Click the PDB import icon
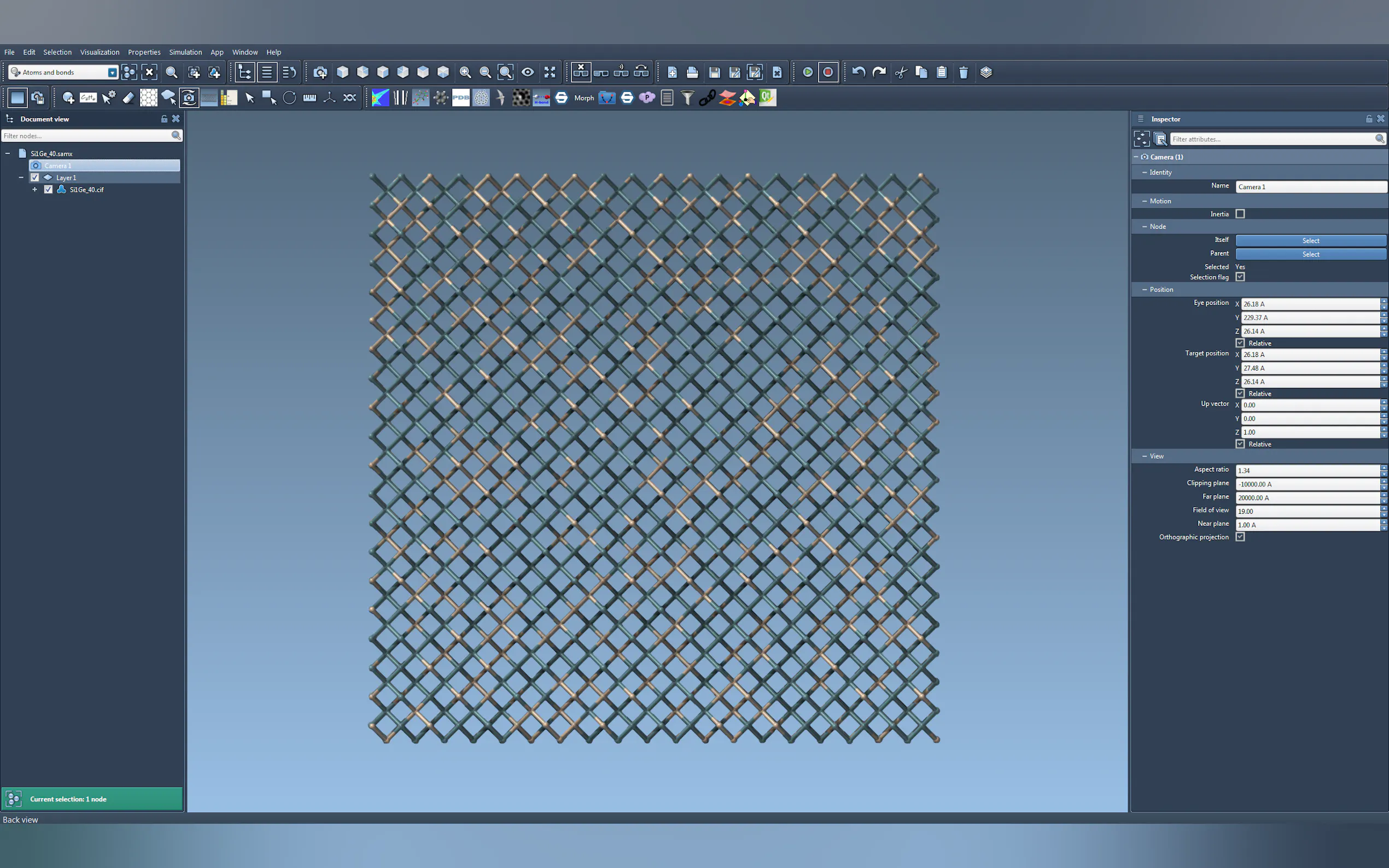Image resolution: width=1389 pixels, height=868 pixels. pos(460,98)
